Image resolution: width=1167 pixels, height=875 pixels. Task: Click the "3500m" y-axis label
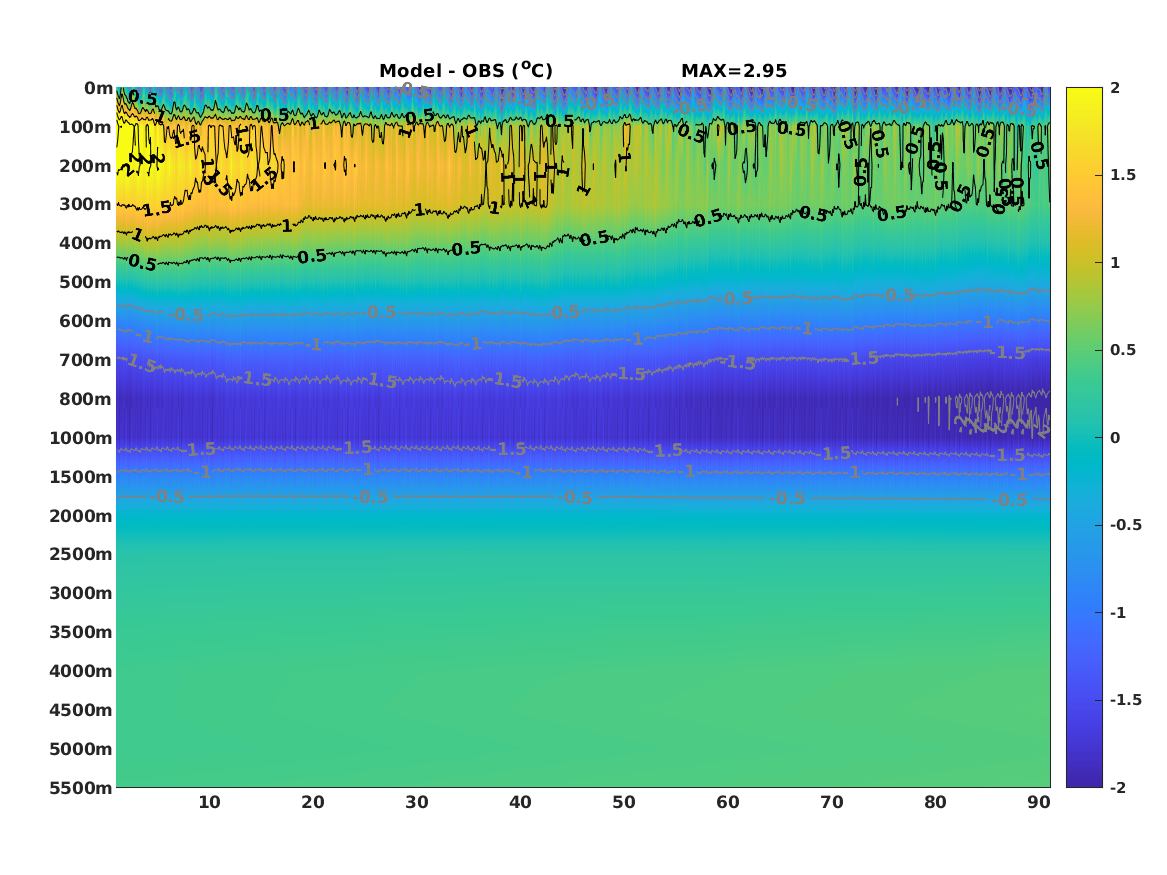pos(81,632)
